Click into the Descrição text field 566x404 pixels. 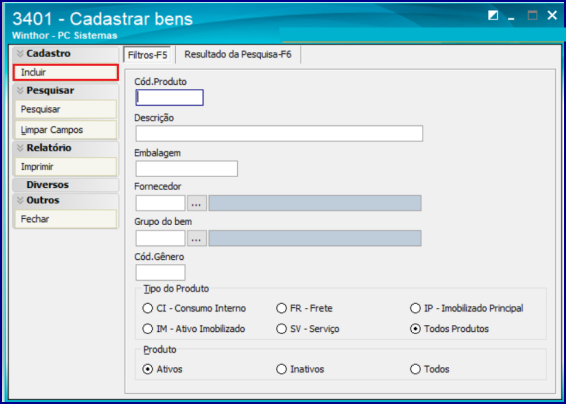pos(279,134)
